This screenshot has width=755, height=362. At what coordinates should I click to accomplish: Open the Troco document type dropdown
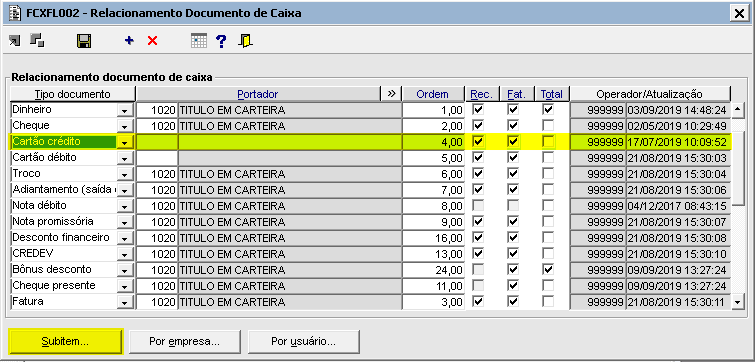point(125,174)
